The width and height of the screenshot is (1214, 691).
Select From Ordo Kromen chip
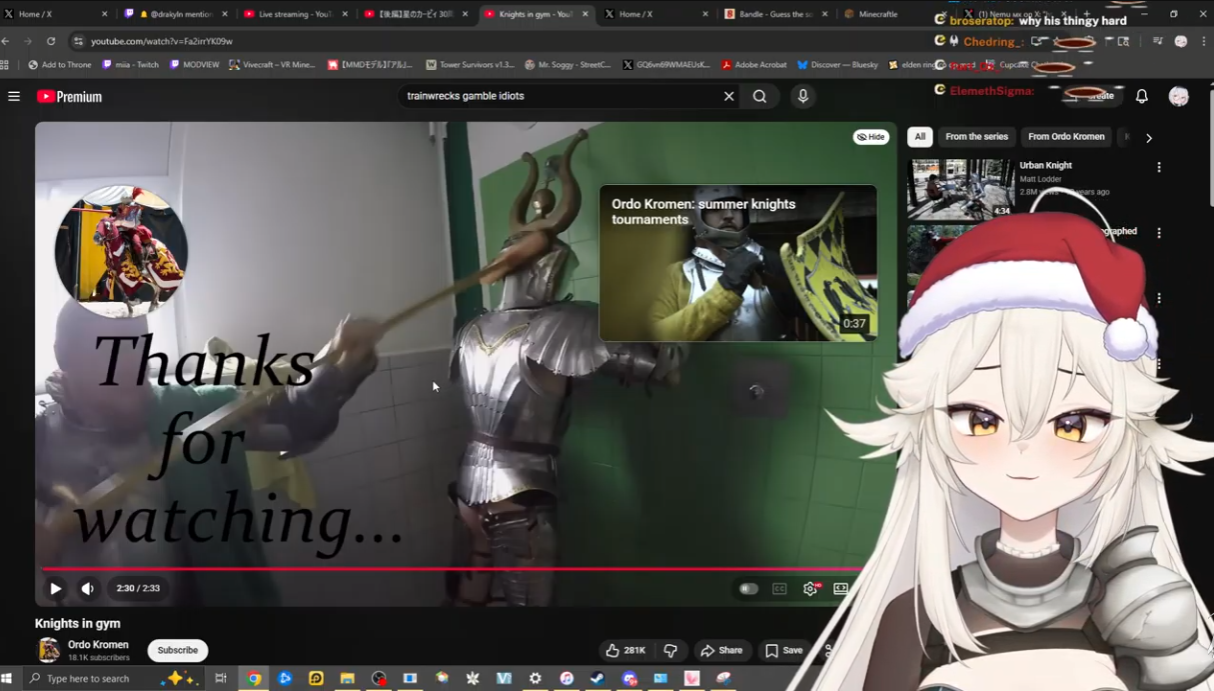1066,136
